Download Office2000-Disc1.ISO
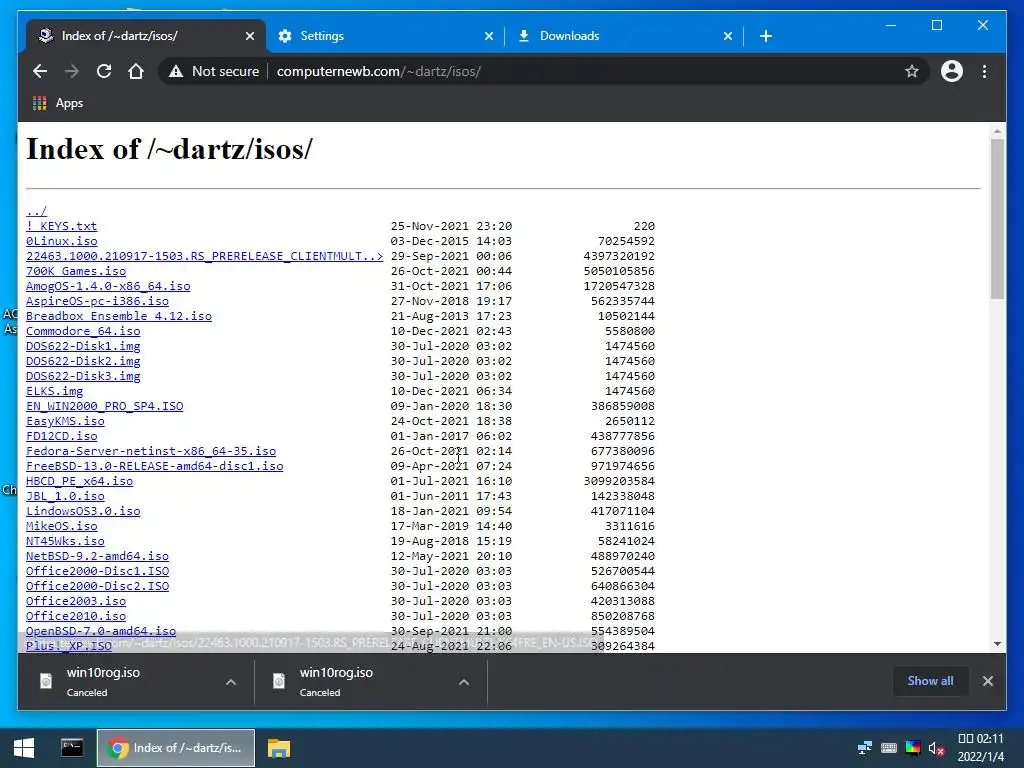The image size is (1024, 768). [x=97, y=571]
